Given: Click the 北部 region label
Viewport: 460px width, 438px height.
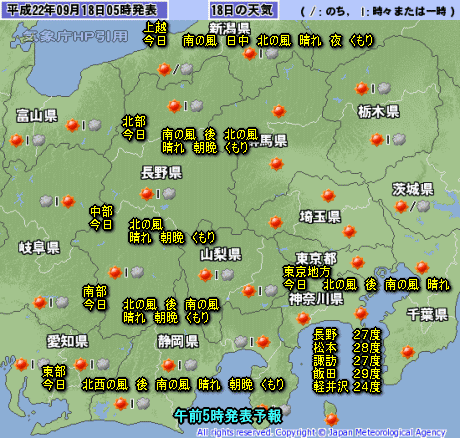Looking at the screenshot, I should (x=134, y=121).
